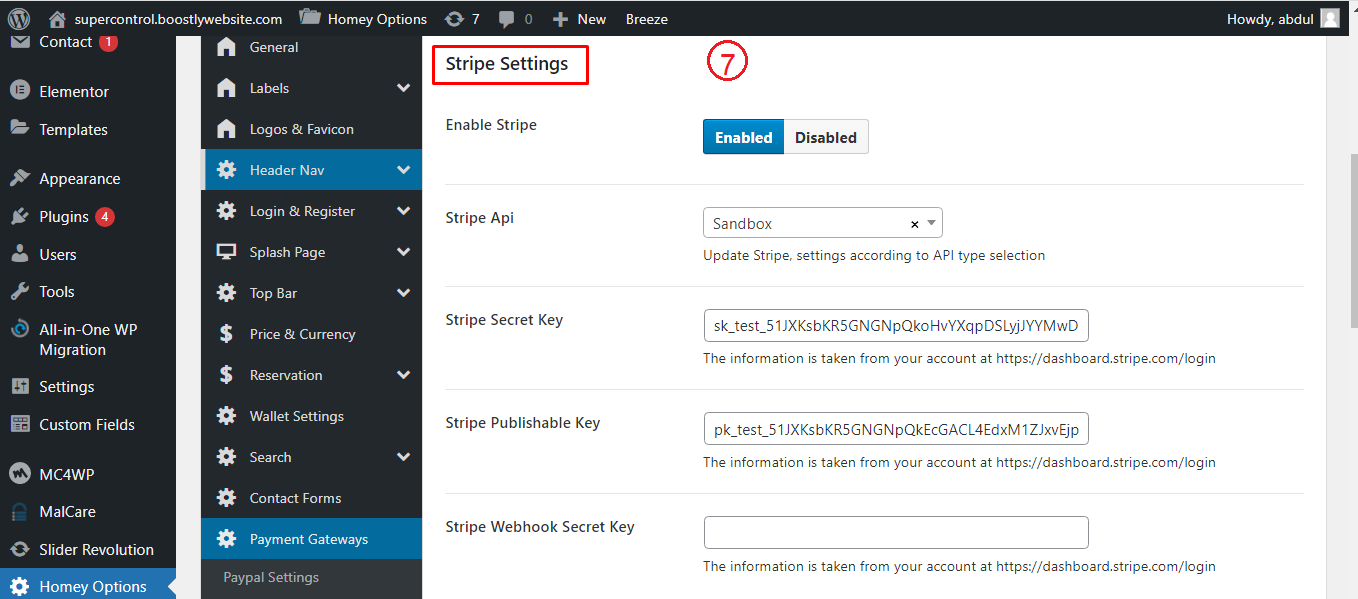Click the Plugins 4 updates badge

click(105, 217)
